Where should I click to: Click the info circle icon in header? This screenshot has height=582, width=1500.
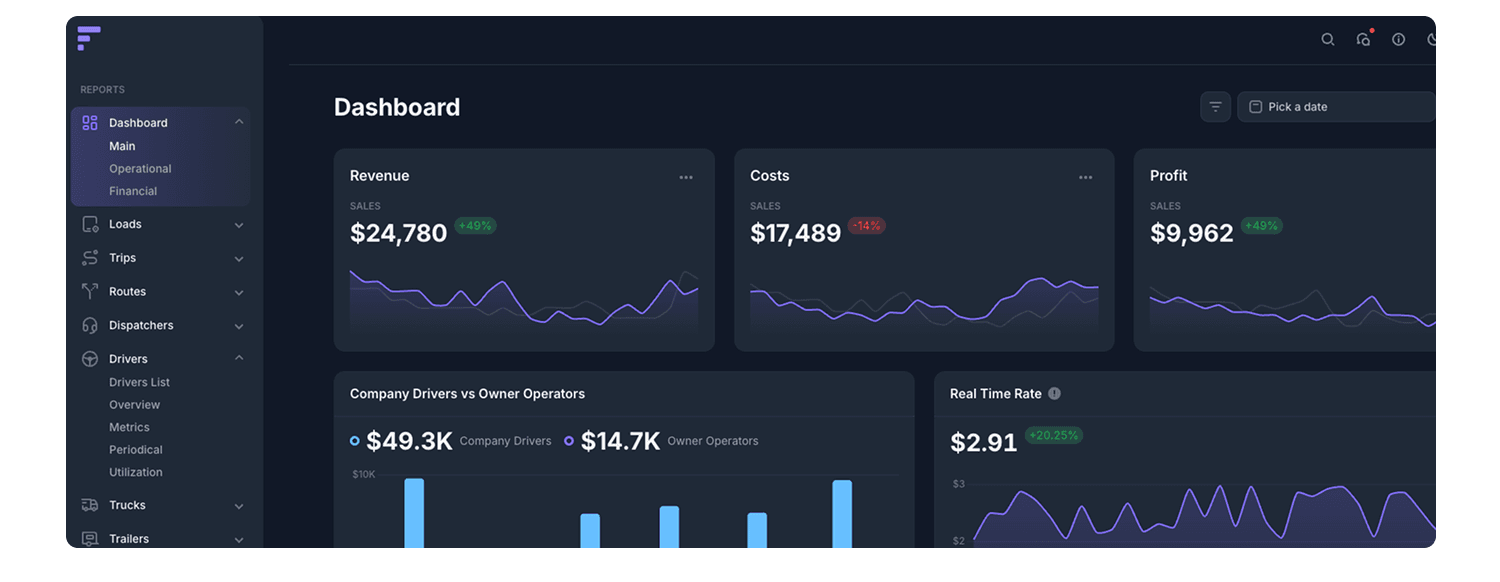tap(1398, 40)
